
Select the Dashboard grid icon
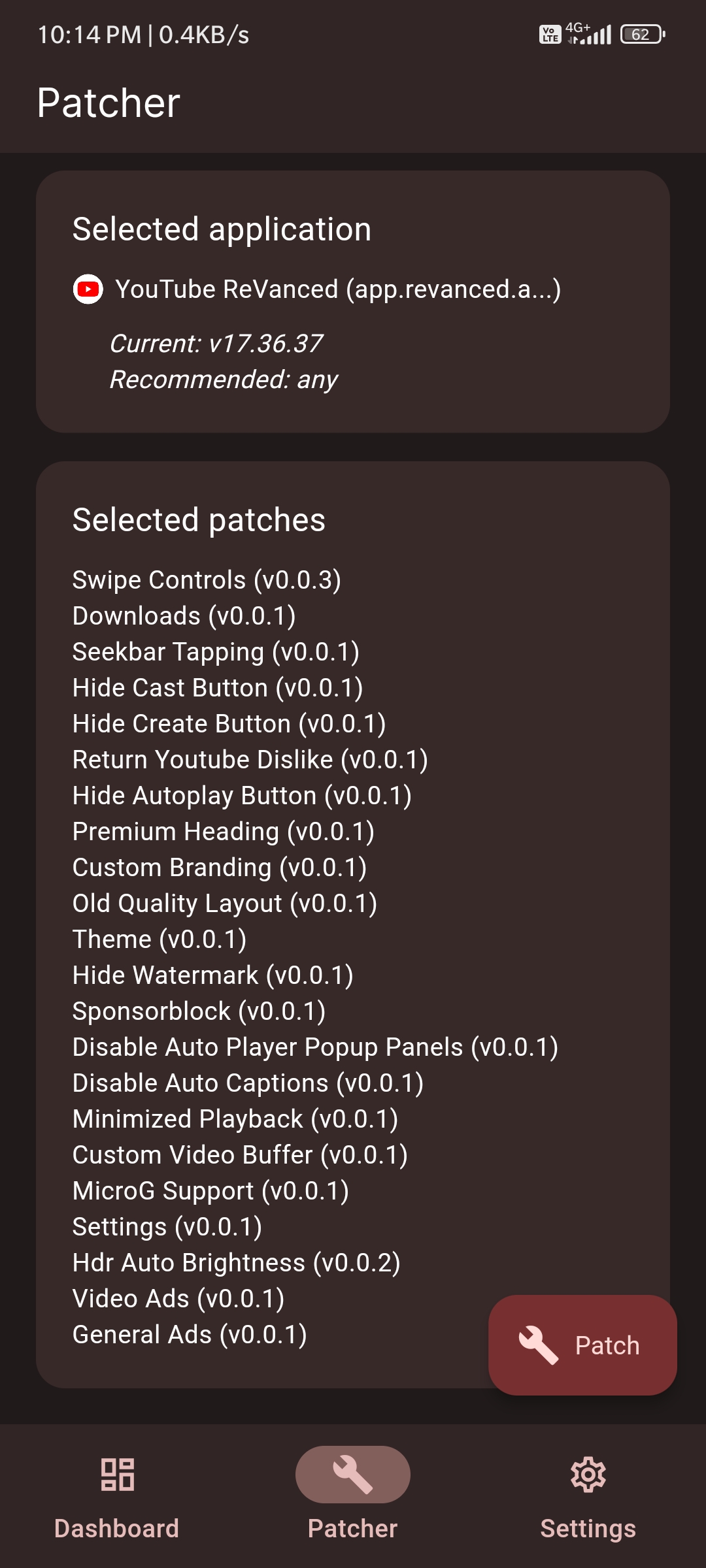[x=116, y=1475]
